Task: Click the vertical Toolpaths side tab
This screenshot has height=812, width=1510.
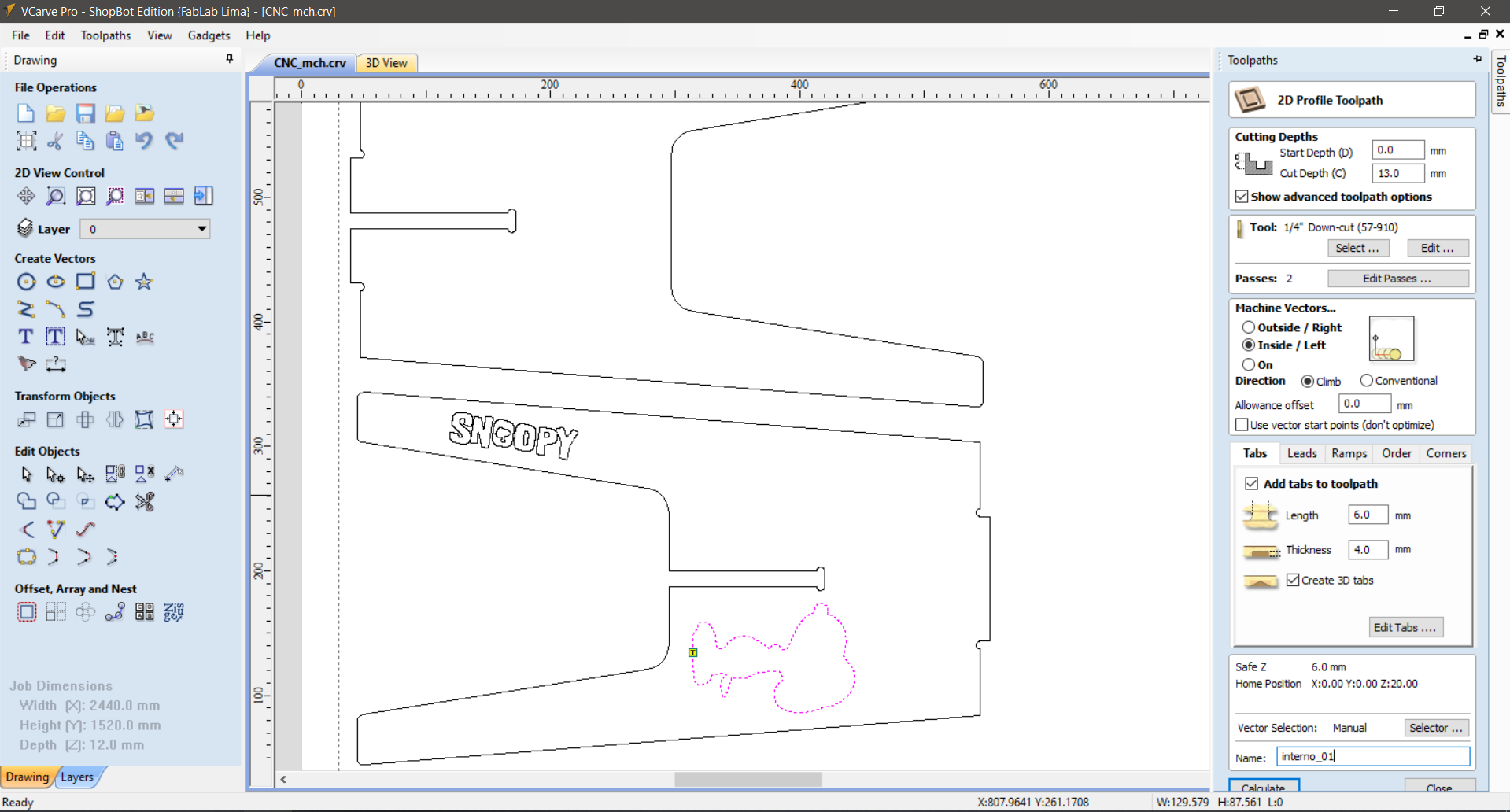Action: click(x=1501, y=81)
